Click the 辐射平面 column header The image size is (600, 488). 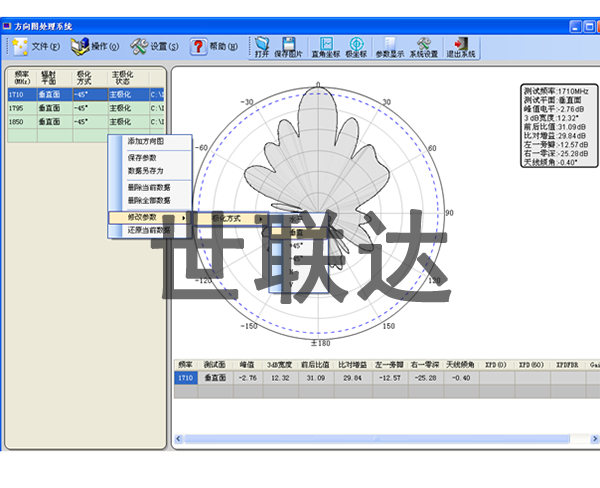(x=55, y=78)
